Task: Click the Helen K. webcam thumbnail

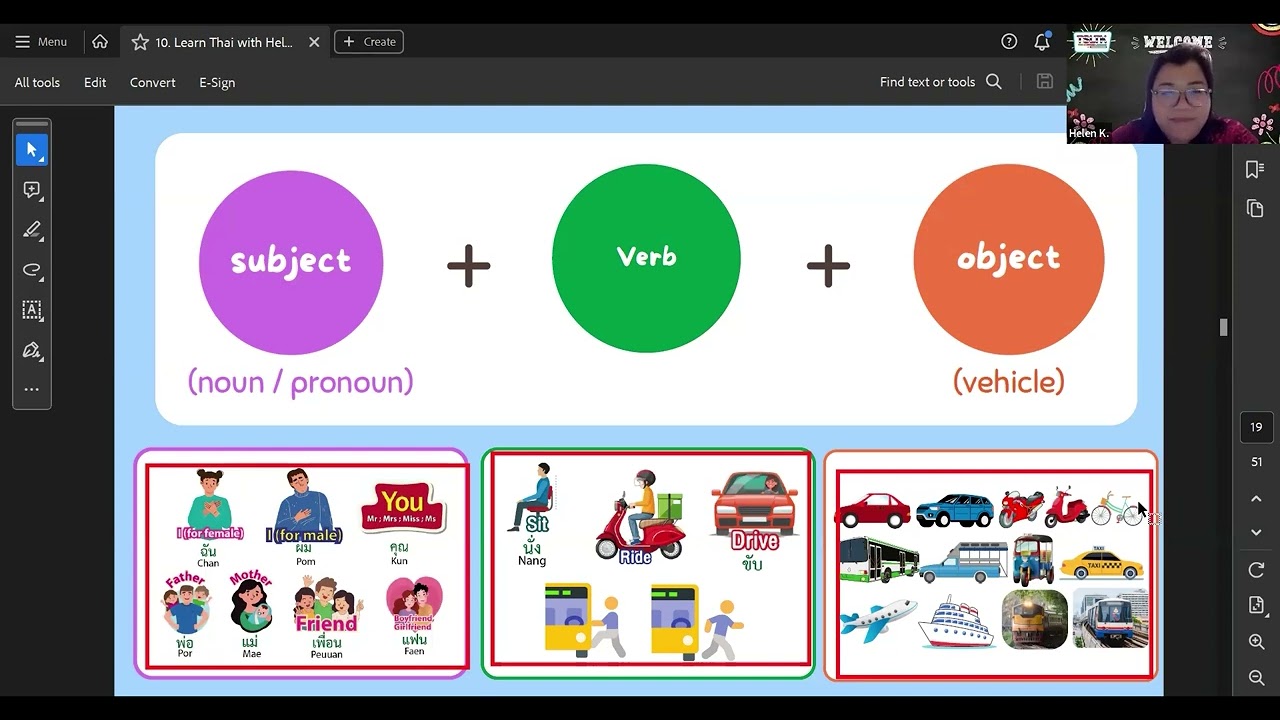Action: (1173, 84)
